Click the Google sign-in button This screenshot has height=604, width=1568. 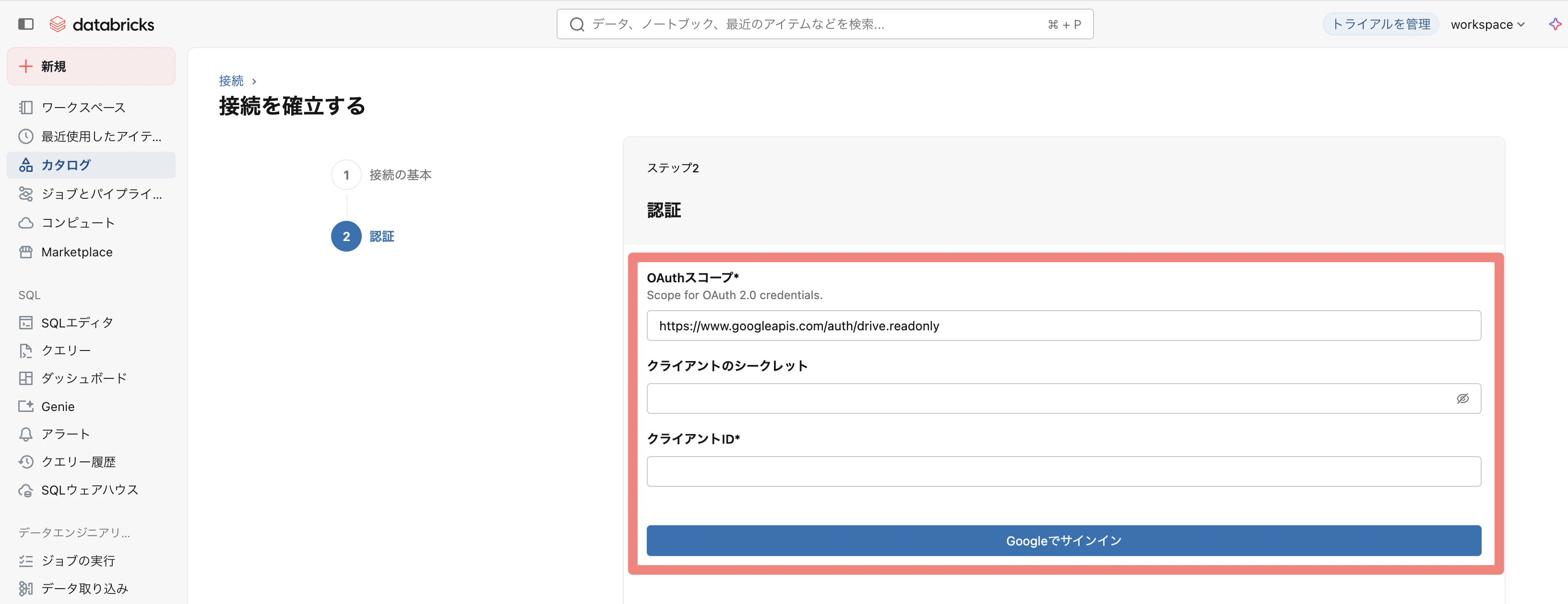click(1063, 541)
